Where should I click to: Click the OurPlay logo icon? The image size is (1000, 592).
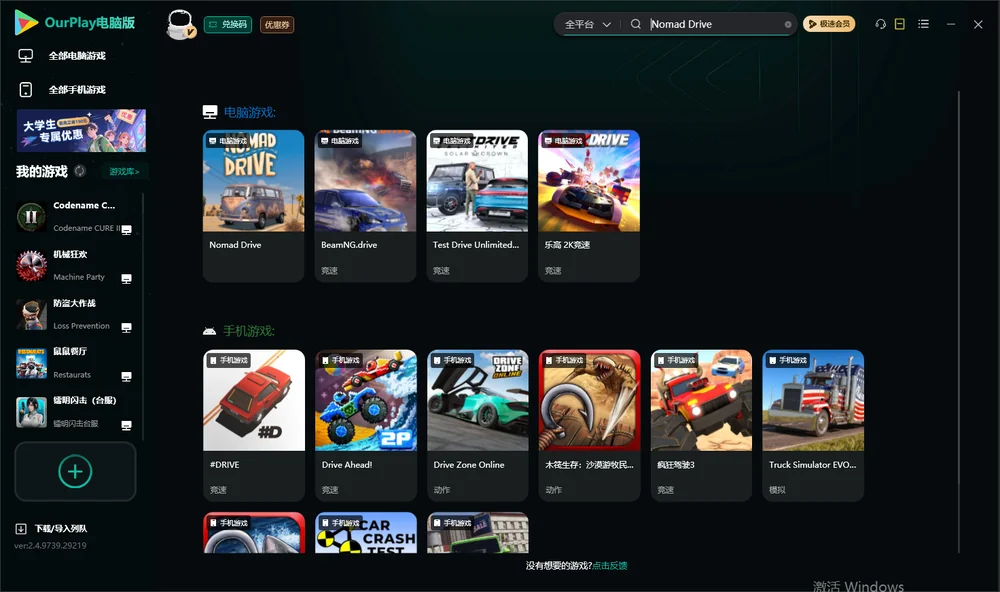(x=26, y=22)
